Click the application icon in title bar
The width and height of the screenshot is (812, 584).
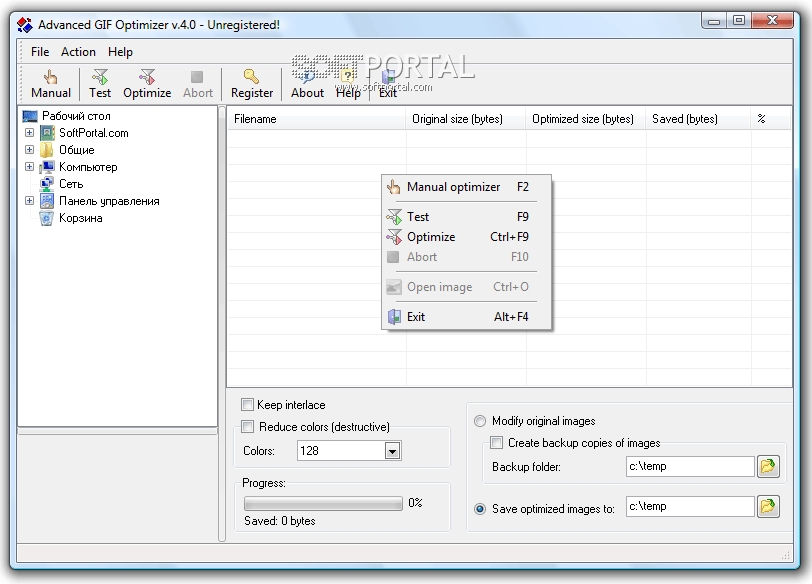tap(25, 25)
